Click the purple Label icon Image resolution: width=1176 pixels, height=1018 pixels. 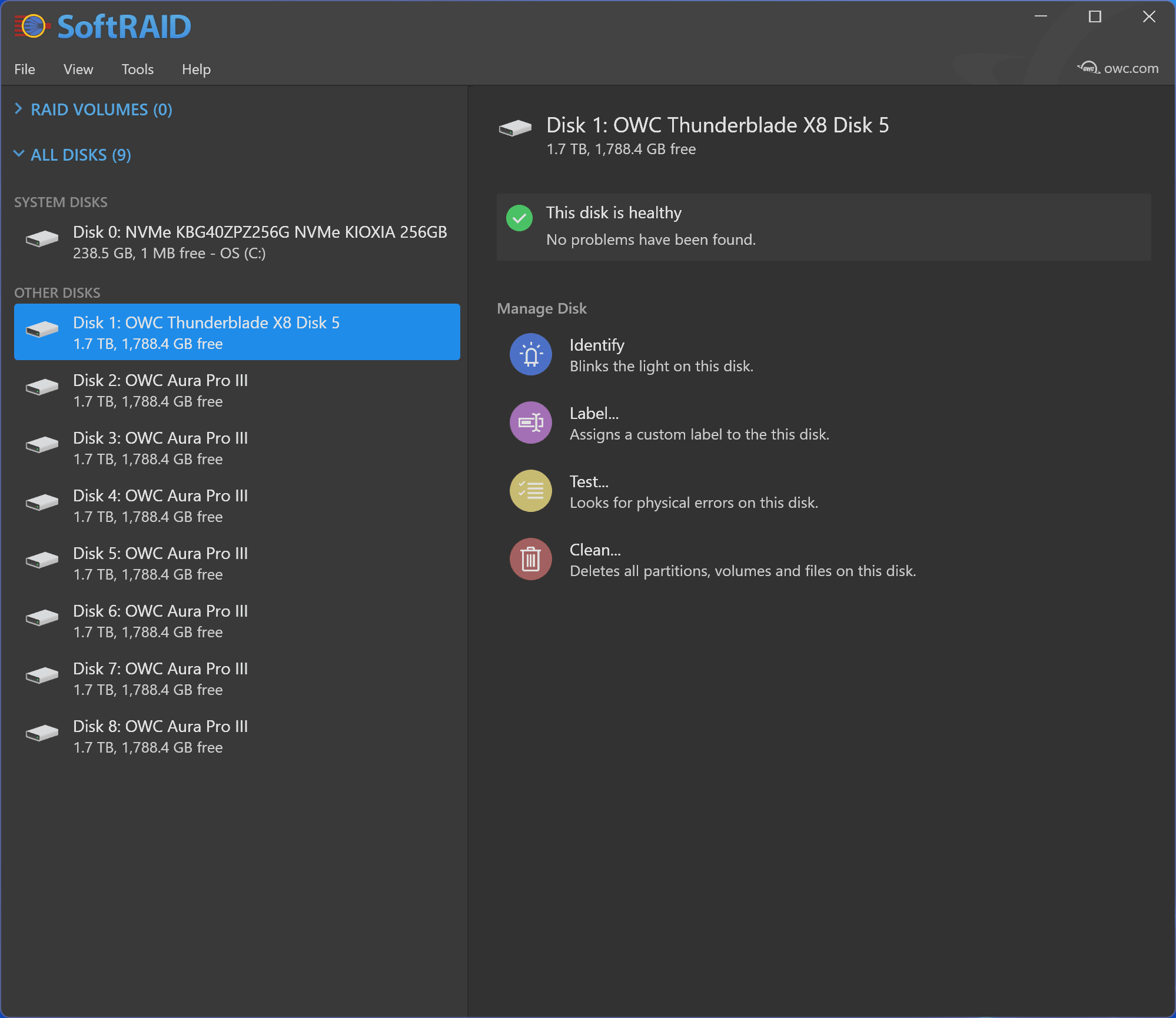tap(530, 423)
